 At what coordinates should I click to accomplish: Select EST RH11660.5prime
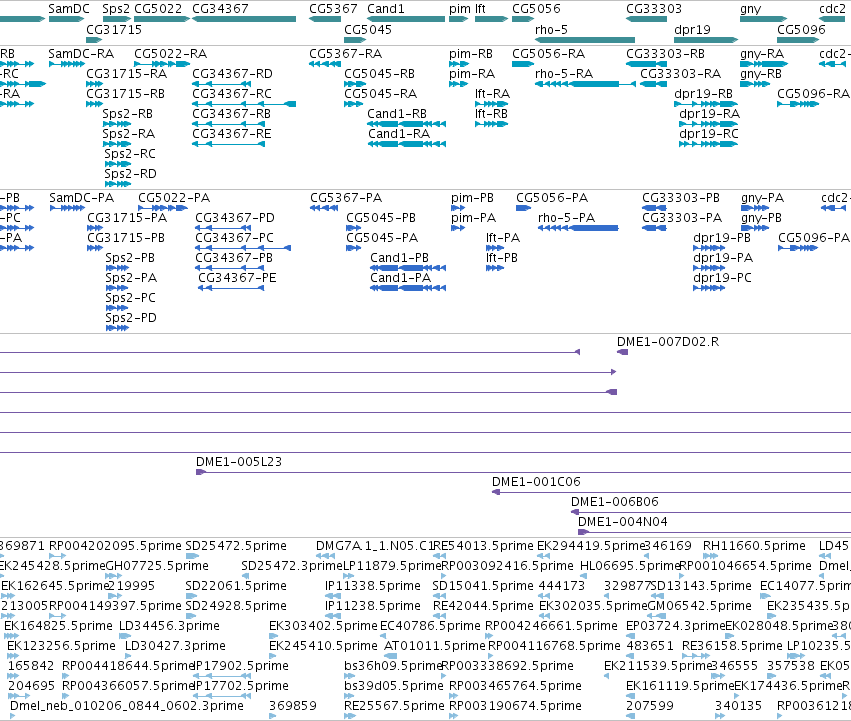(x=754, y=546)
